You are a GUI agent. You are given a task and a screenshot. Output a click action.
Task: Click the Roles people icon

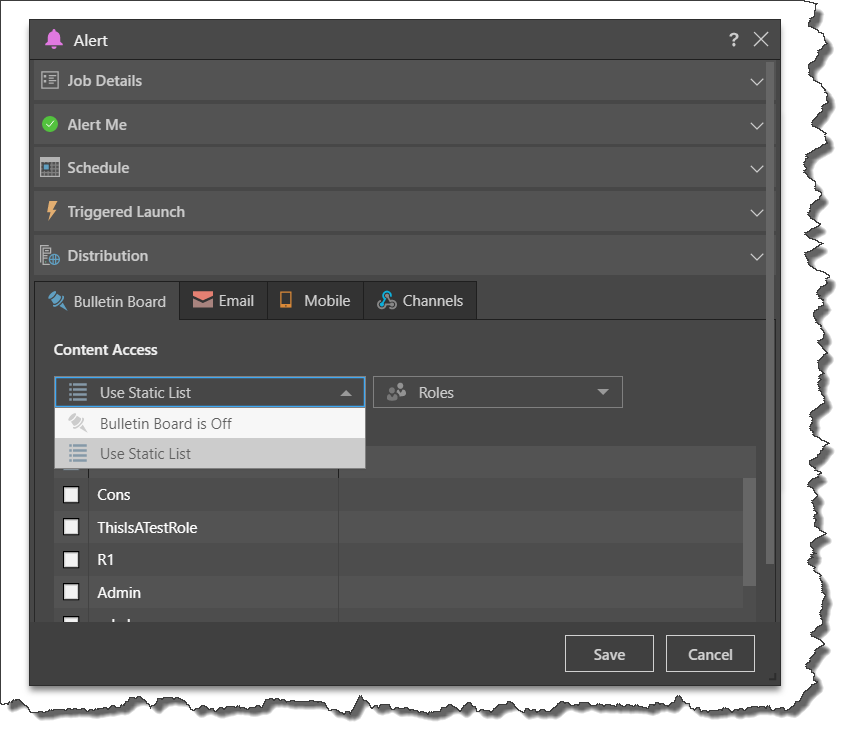[x=396, y=393]
